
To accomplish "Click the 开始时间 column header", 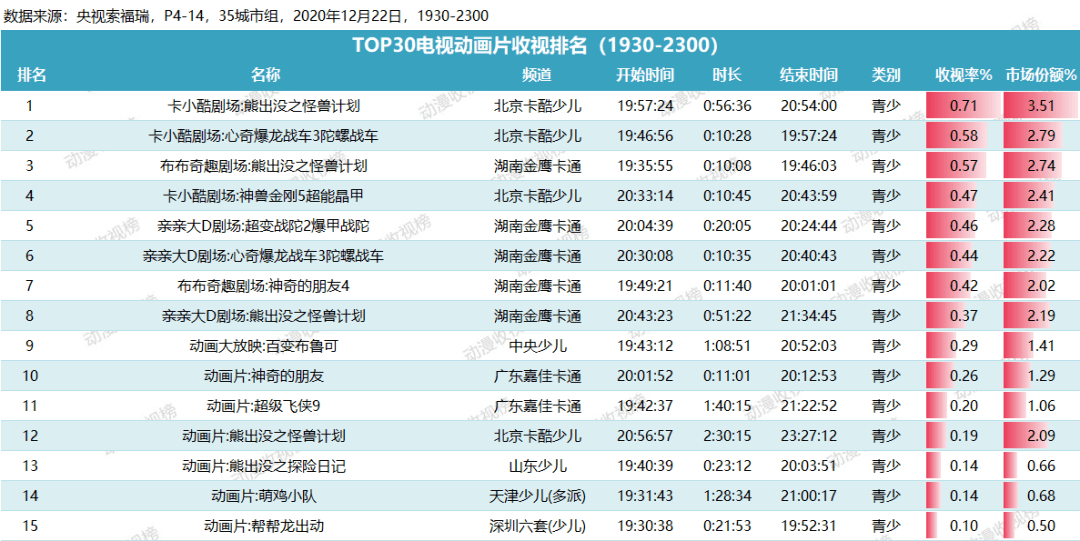I will click(645, 75).
